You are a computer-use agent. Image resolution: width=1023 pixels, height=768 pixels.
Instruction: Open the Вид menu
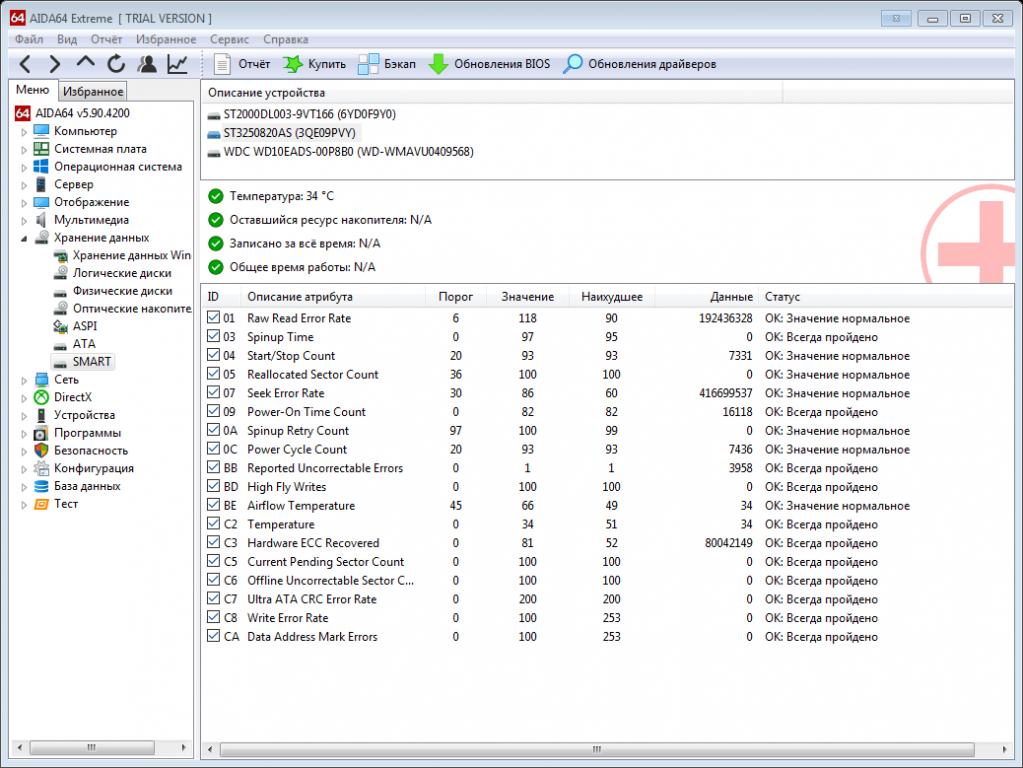tap(67, 39)
